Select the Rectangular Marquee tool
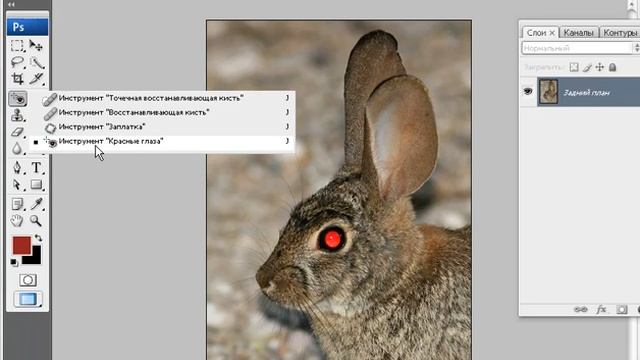640x360 pixels. click(x=17, y=46)
